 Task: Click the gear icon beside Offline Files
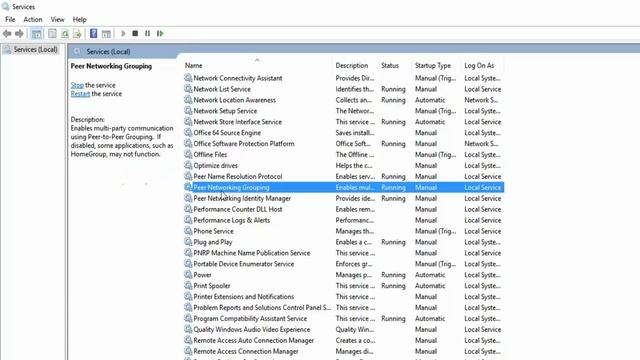(x=188, y=154)
